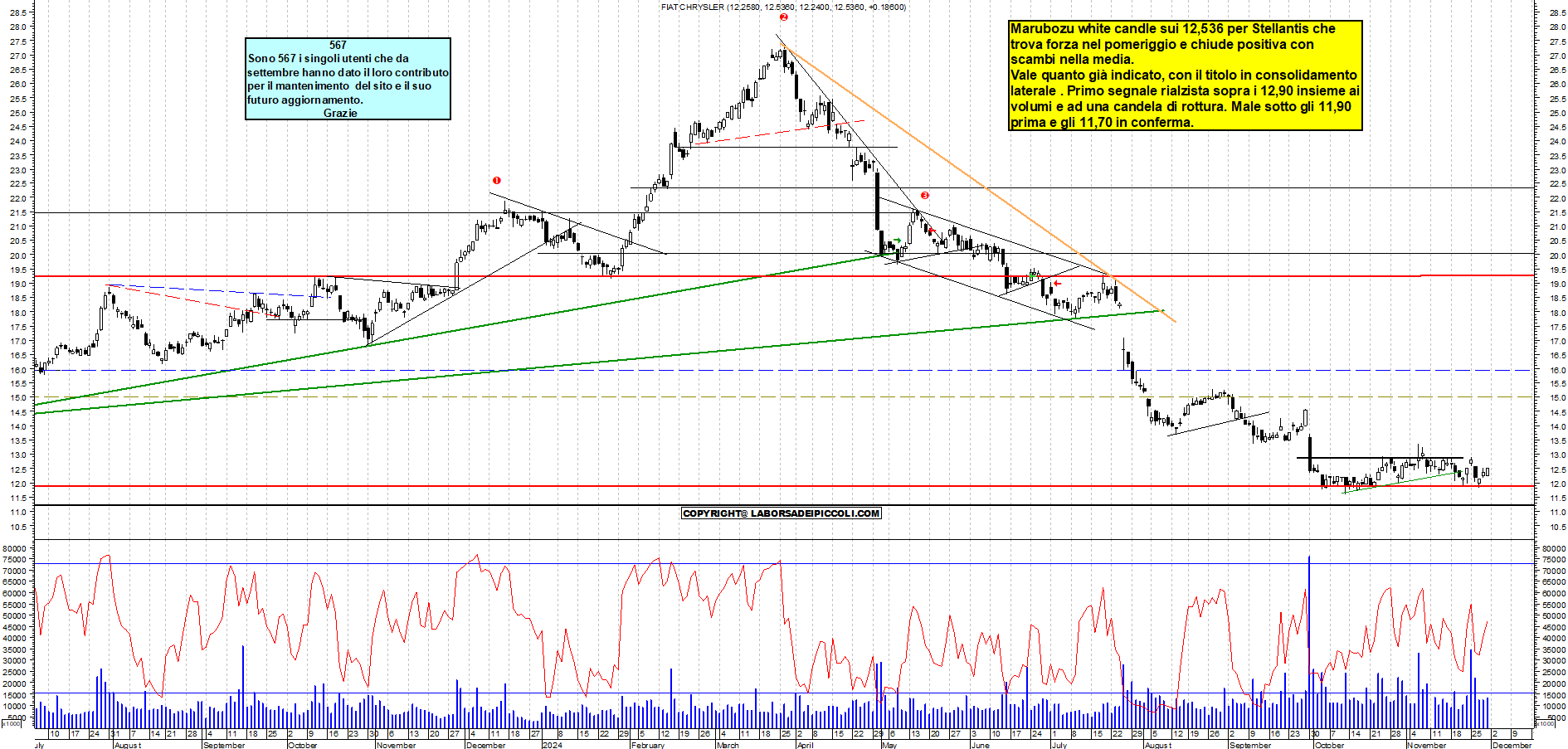Select red wave marker number 2 at peak
Screen dimensions: 1568x749
pos(783,17)
